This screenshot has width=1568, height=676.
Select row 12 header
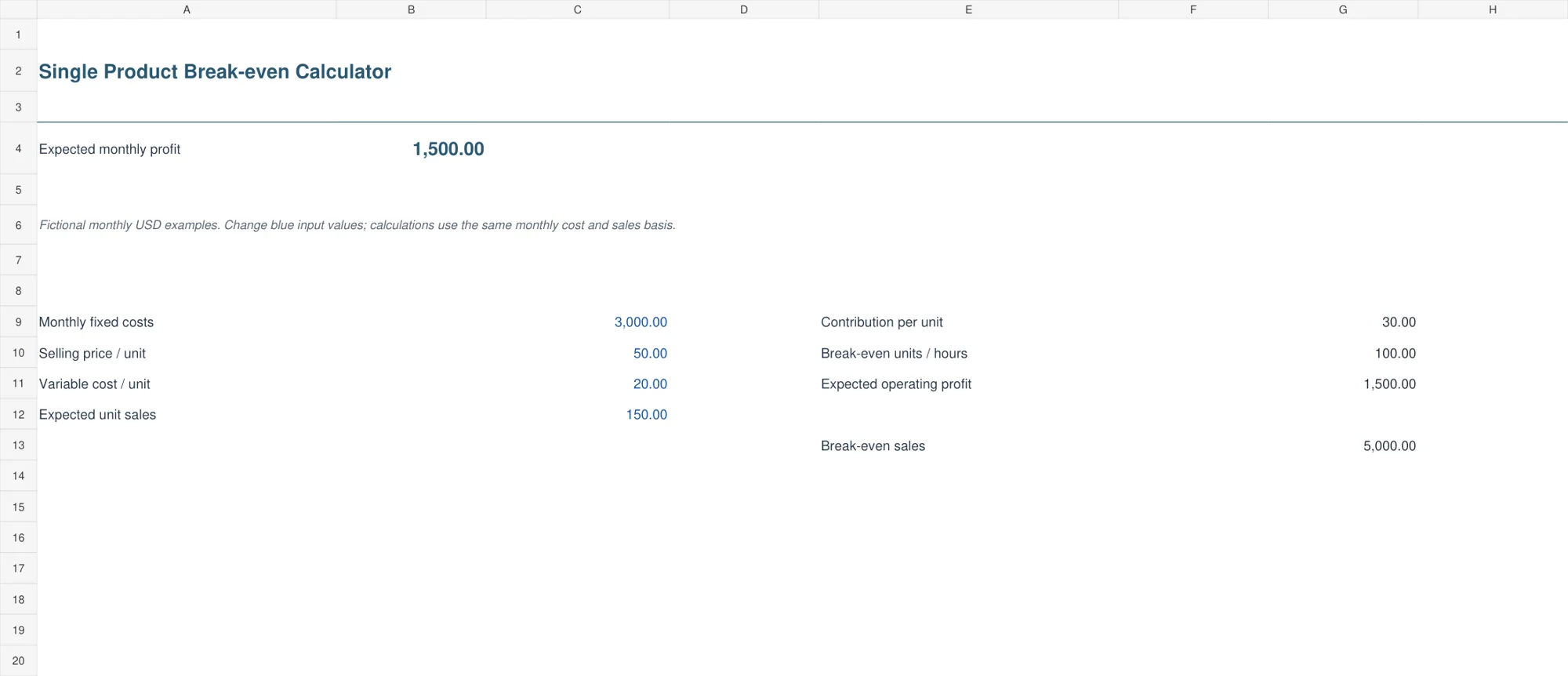coord(18,415)
